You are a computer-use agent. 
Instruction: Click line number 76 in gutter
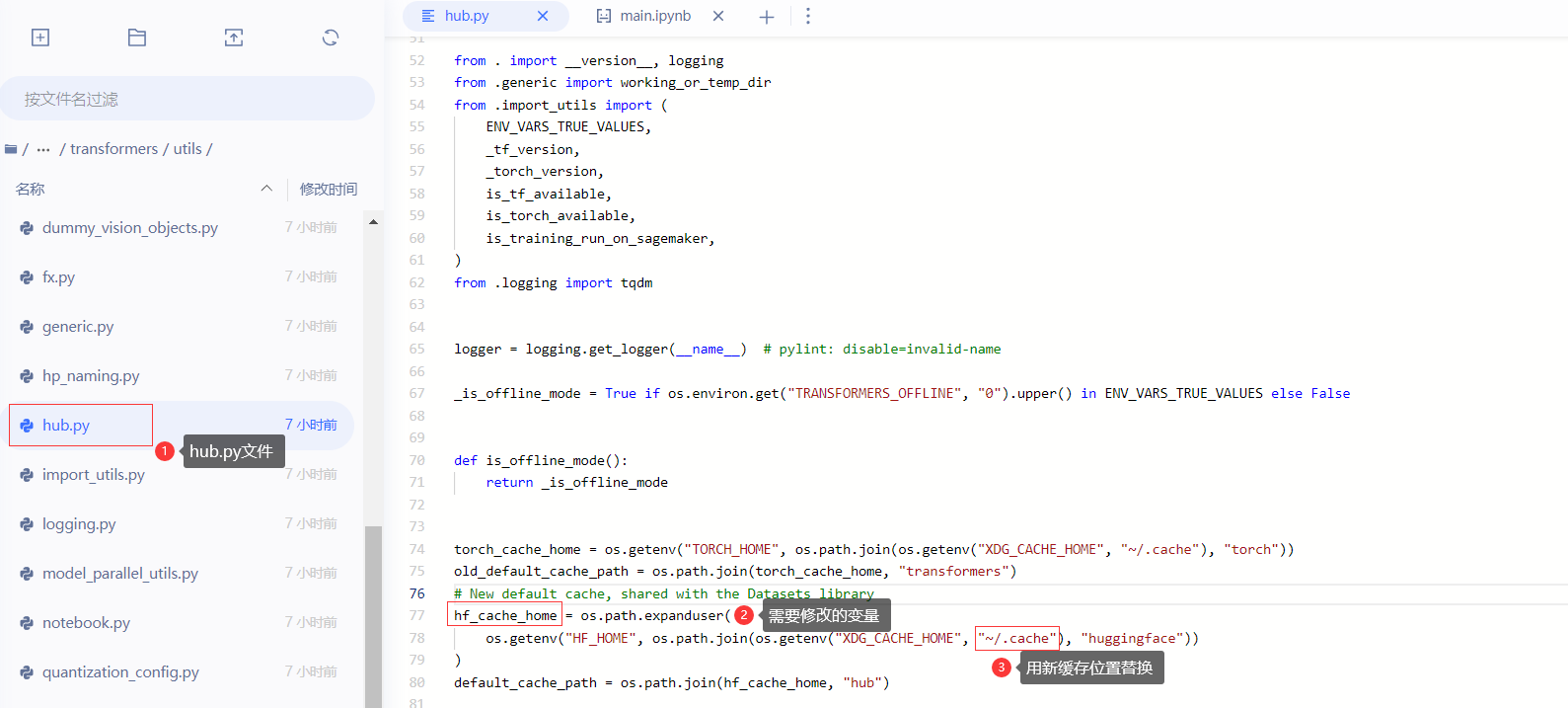(417, 593)
